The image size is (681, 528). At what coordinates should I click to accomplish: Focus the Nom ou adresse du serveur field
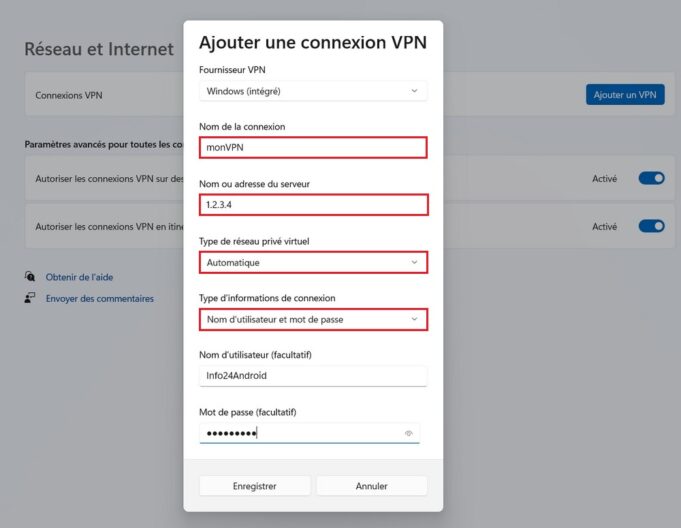pyautogui.click(x=313, y=205)
